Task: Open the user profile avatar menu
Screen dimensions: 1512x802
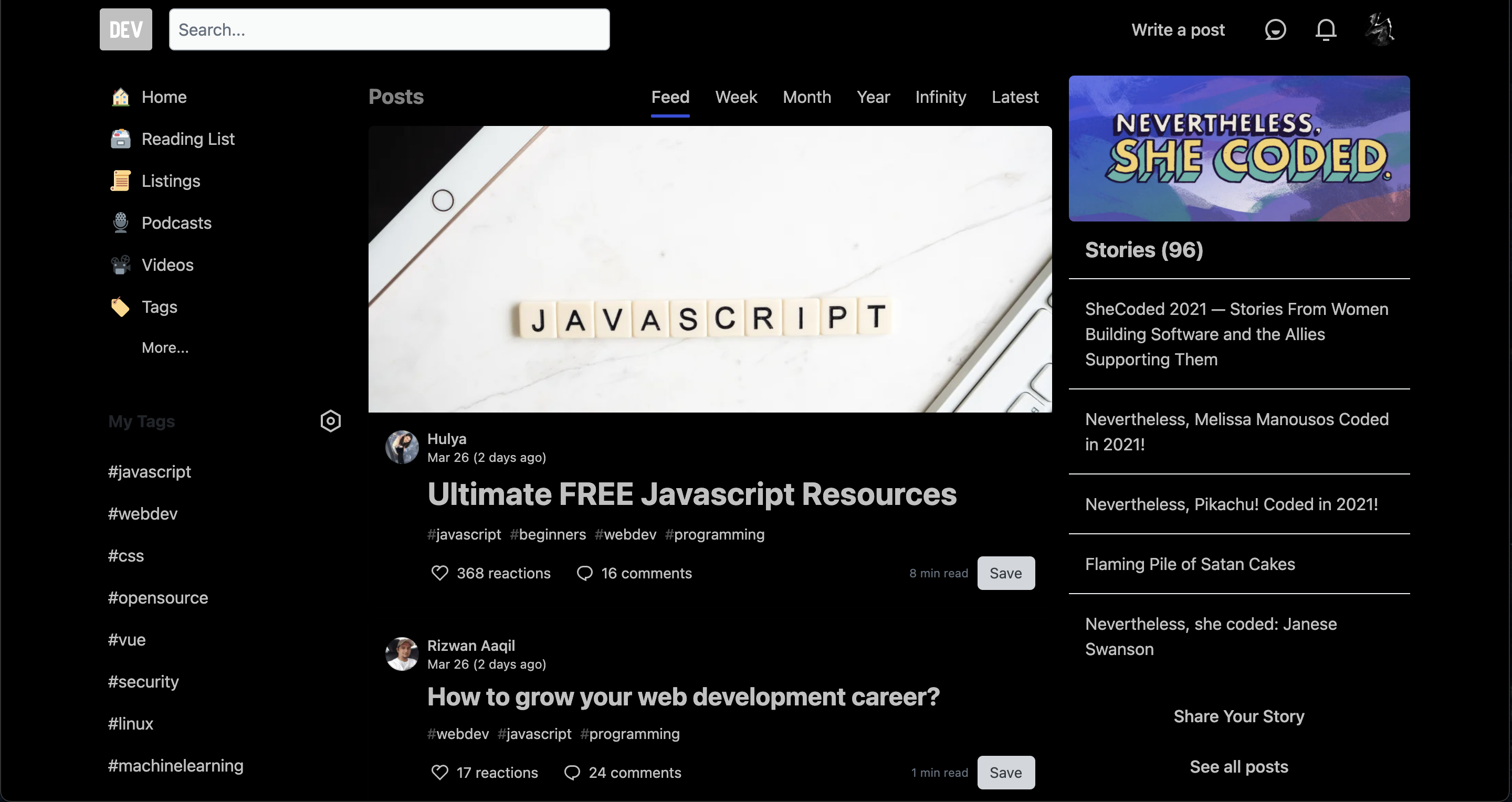Action: (1379, 29)
